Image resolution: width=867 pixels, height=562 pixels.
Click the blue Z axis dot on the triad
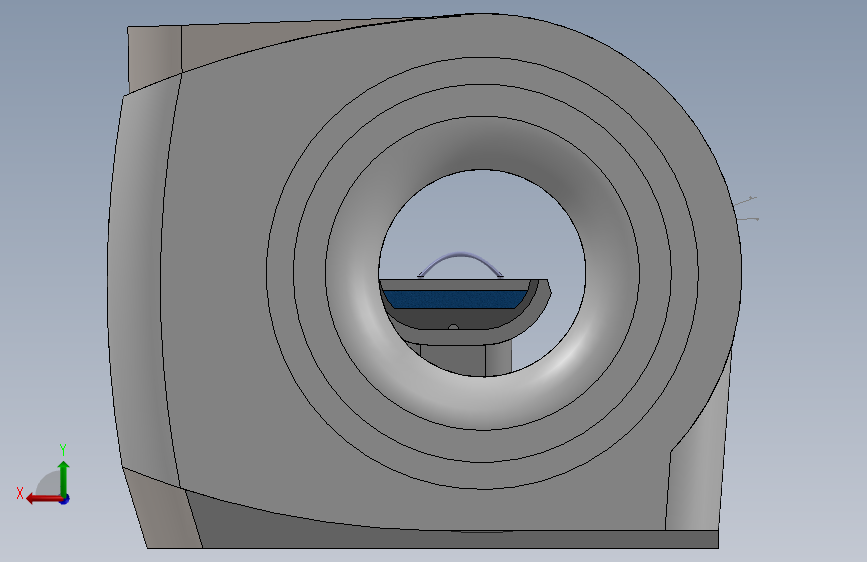point(65,500)
